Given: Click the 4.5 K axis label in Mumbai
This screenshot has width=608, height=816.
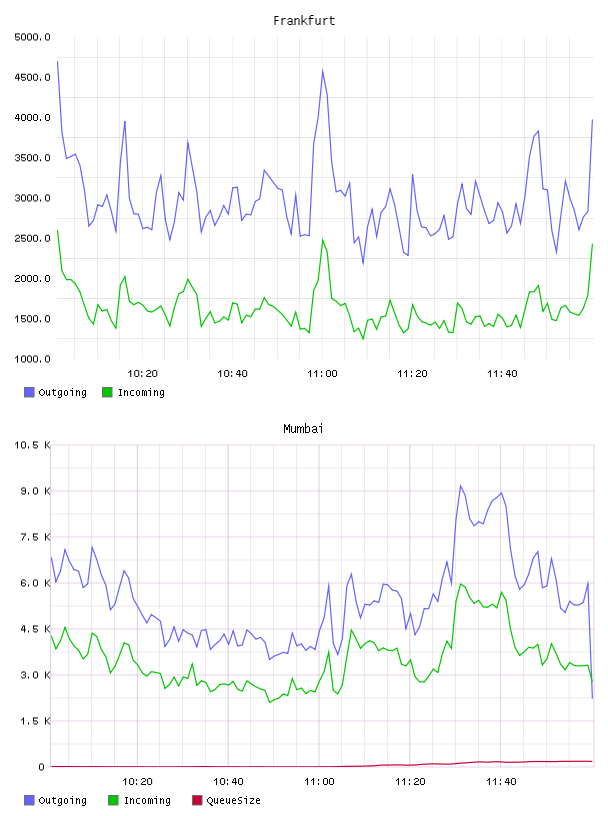Looking at the screenshot, I should click(x=35, y=629).
